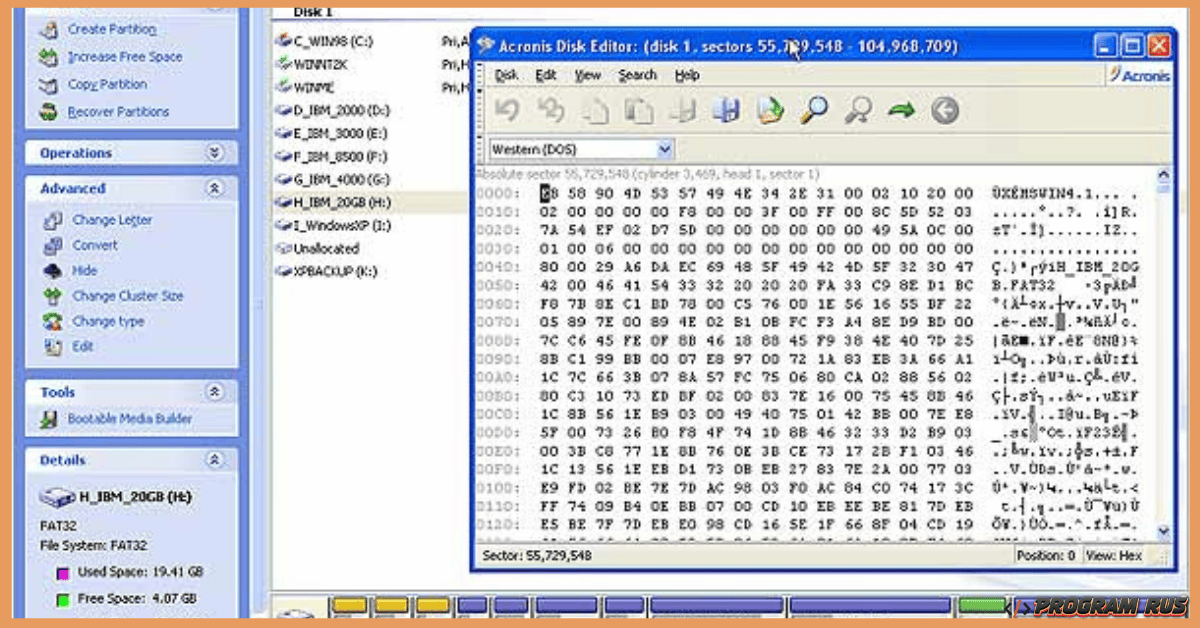Collapse the Advanced panel
Viewport: 1200px width, 628px height.
tap(214, 188)
